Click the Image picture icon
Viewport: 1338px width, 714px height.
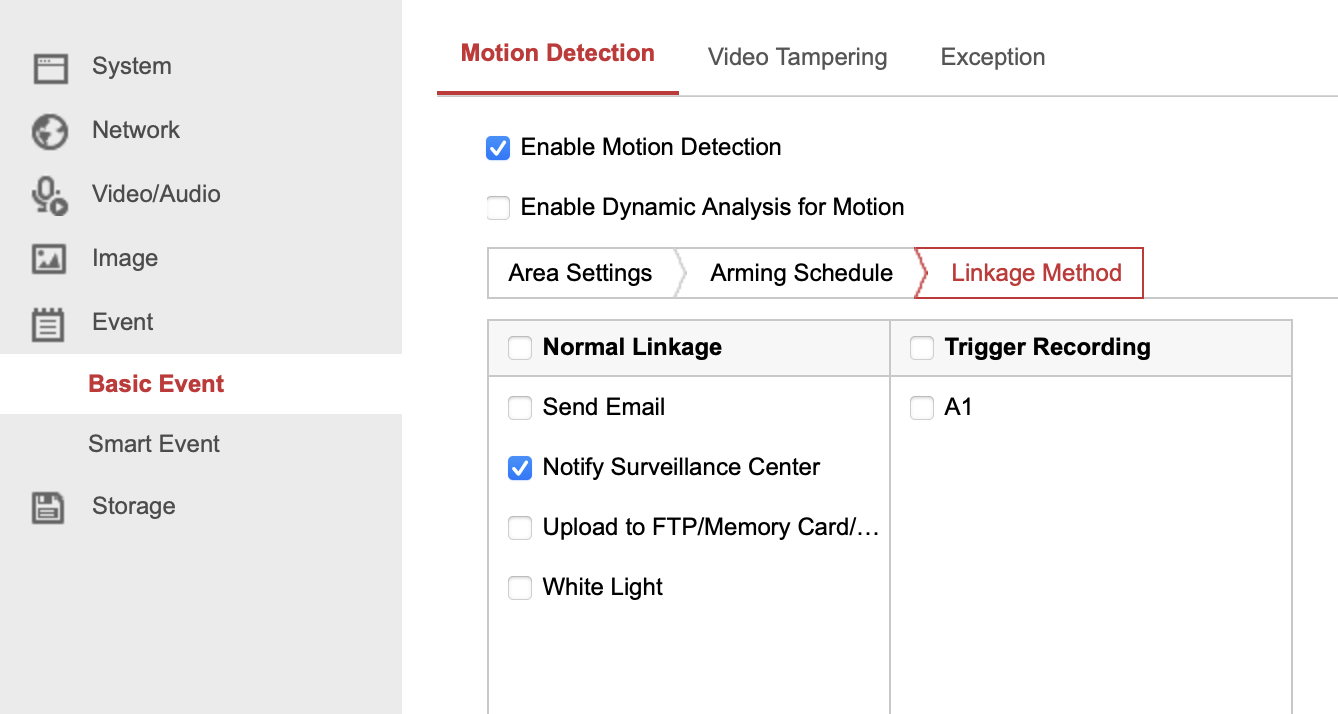50,259
